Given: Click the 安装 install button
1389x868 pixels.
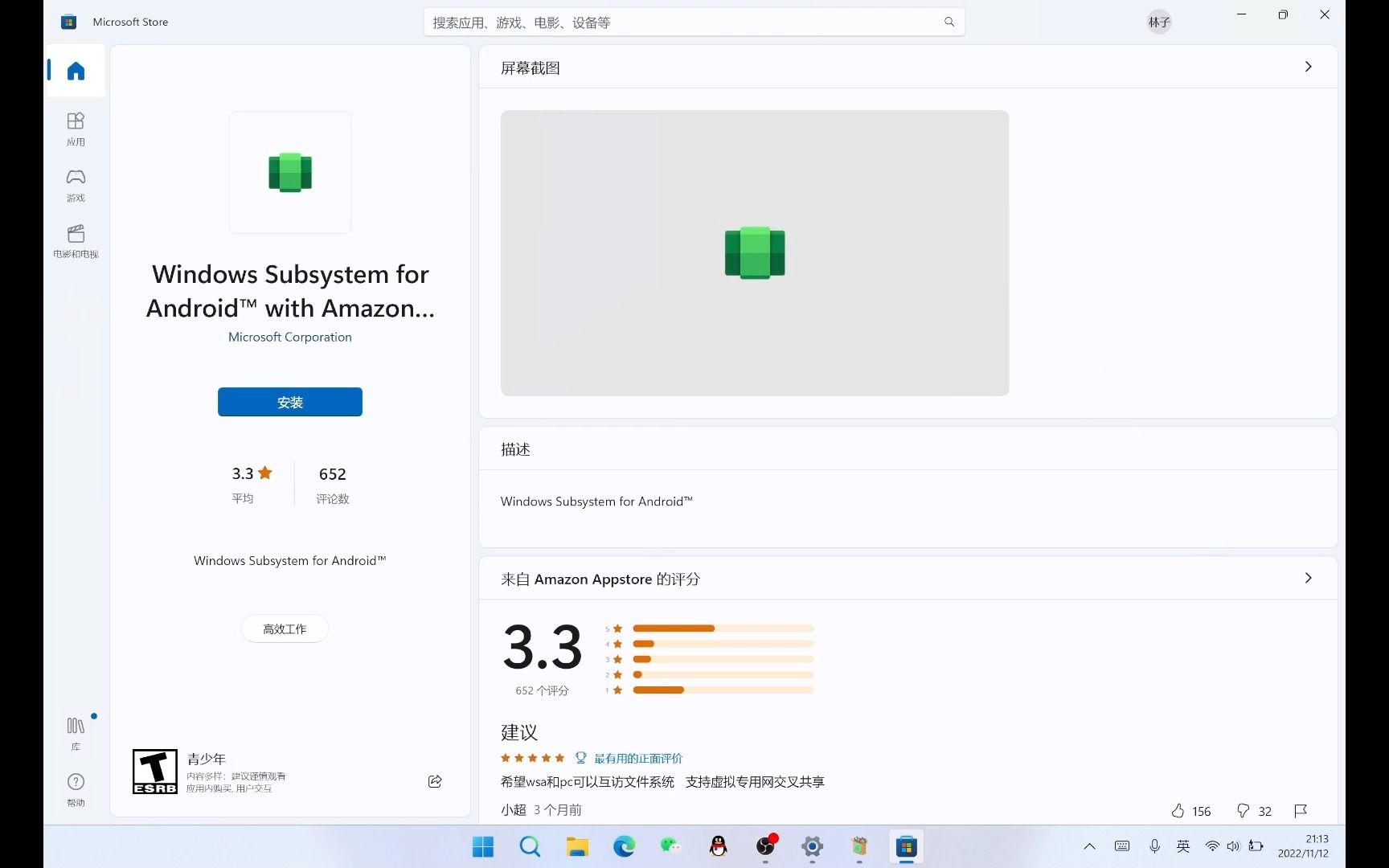Looking at the screenshot, I should pyautogui.click(x=290, y=402).
